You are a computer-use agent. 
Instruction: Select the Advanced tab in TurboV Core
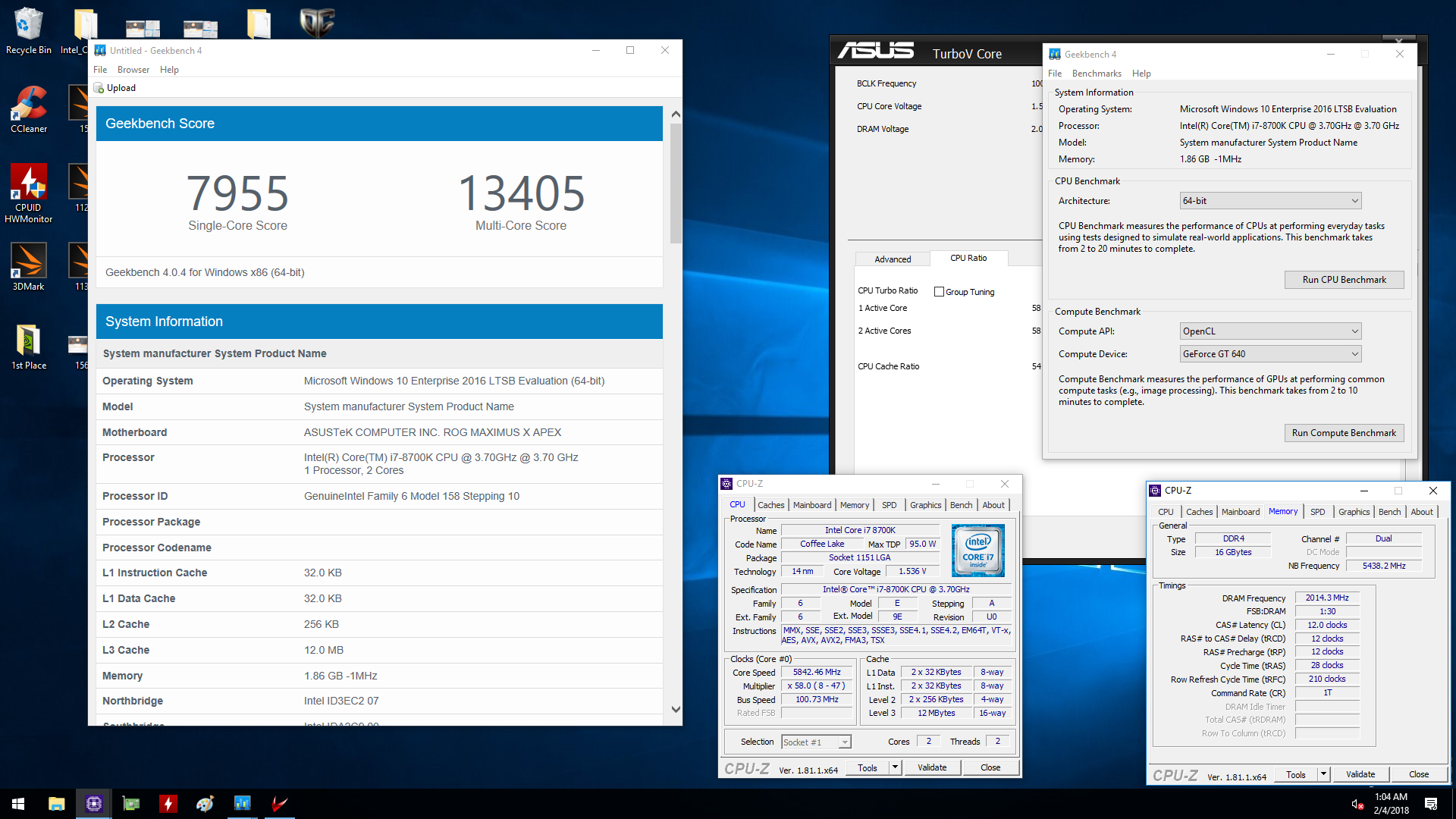893,259
